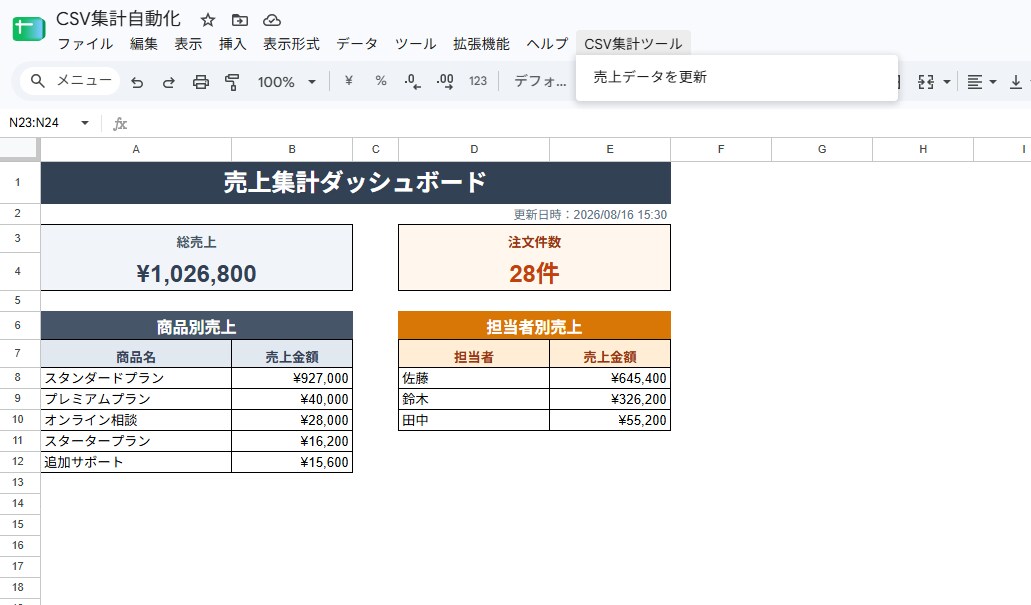Select the ¥16,200 cell
This screenshot has width=1031, height=605.
click(x=292, y=441)
